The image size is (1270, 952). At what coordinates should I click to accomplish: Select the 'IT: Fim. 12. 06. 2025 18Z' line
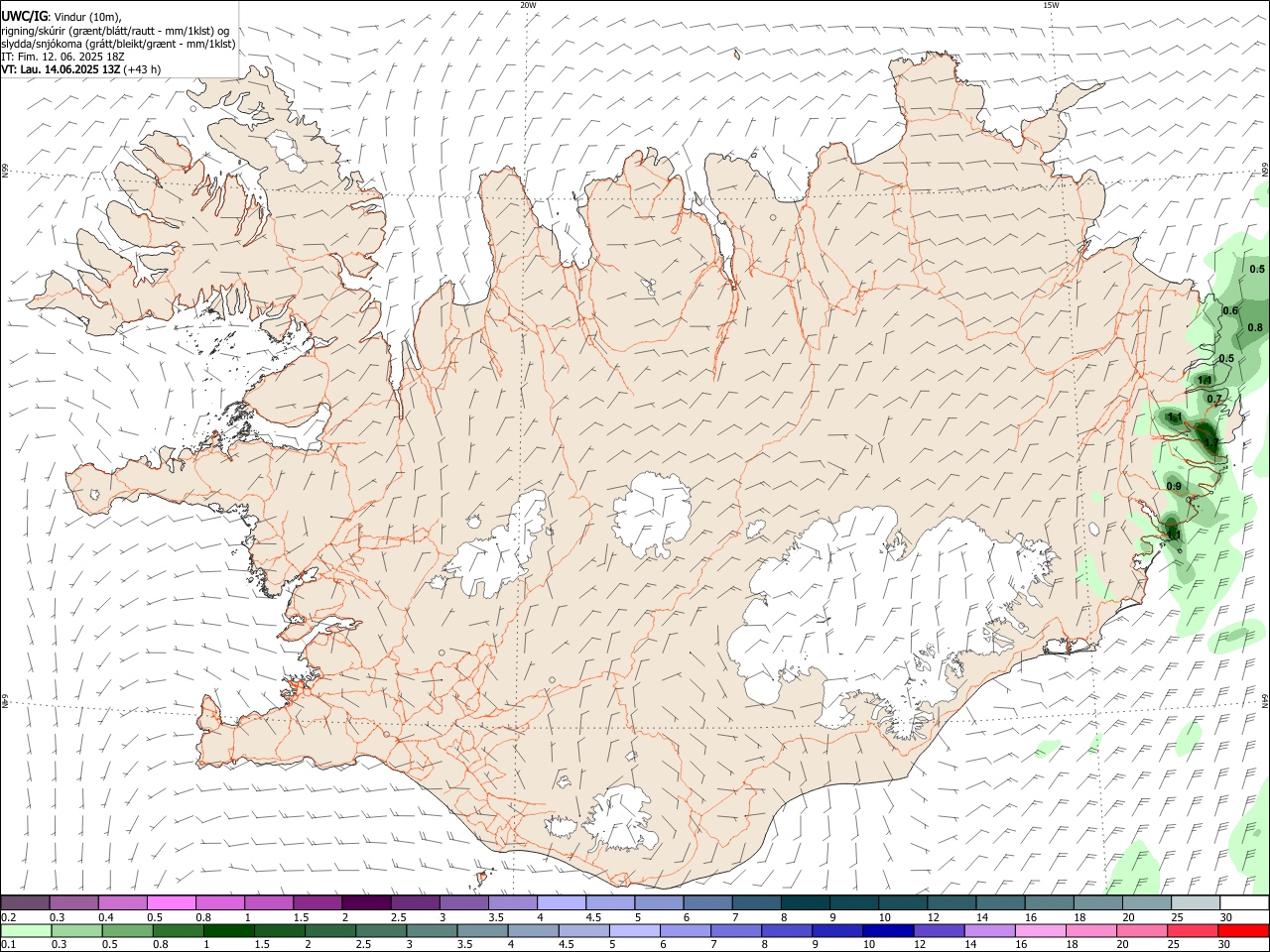63,57
